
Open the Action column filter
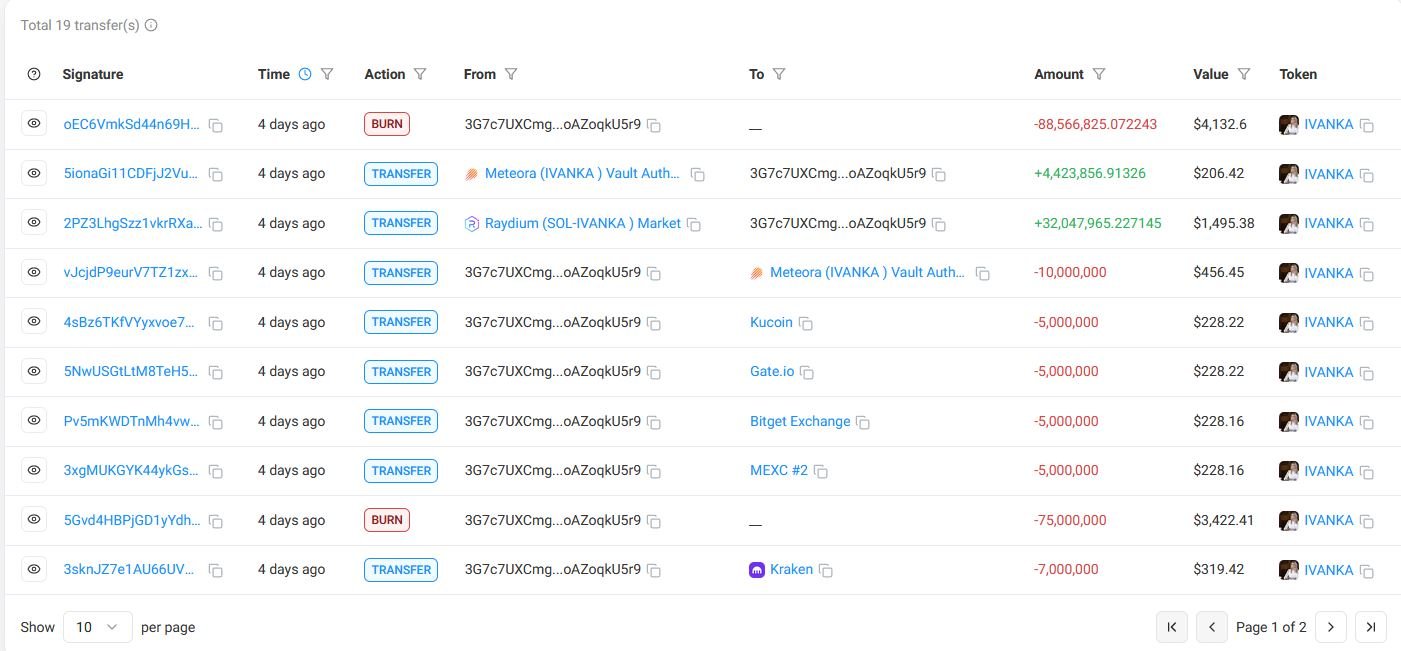tap(420, 74)
